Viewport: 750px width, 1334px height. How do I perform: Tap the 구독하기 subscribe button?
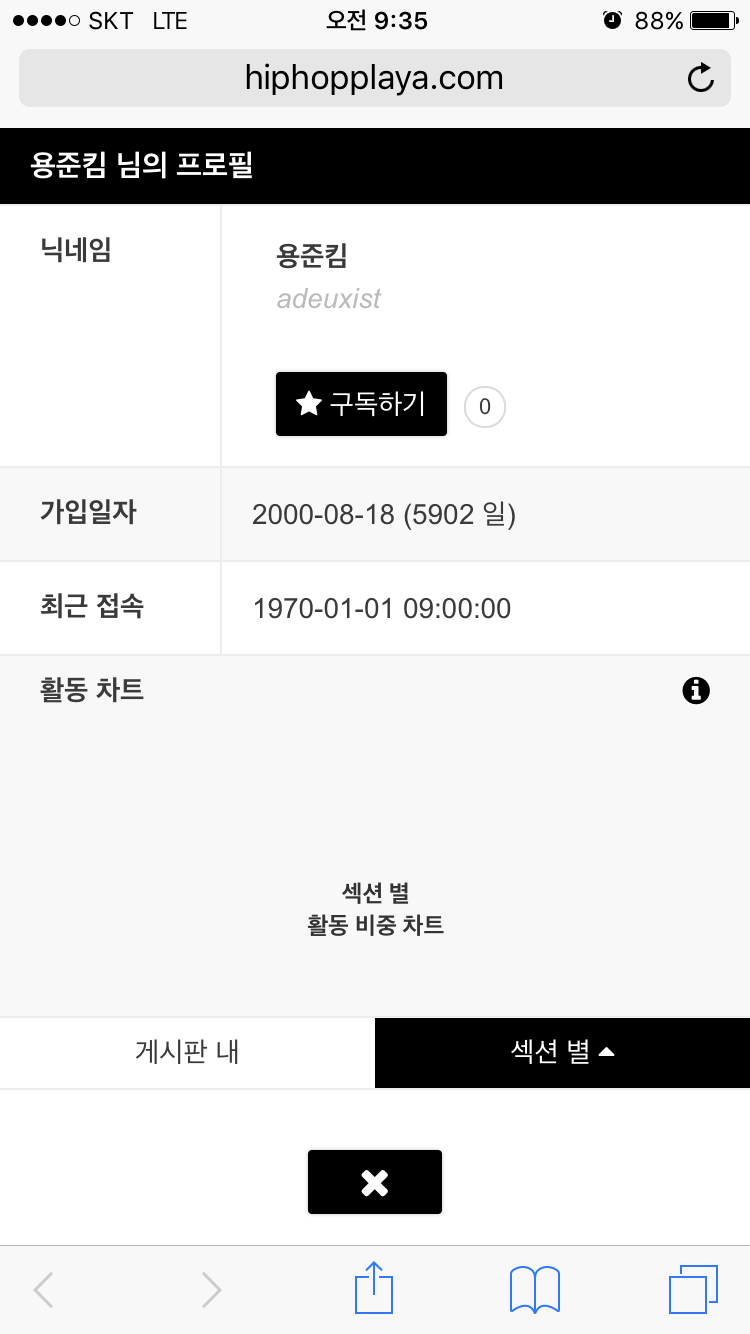[x=361, y=404]
